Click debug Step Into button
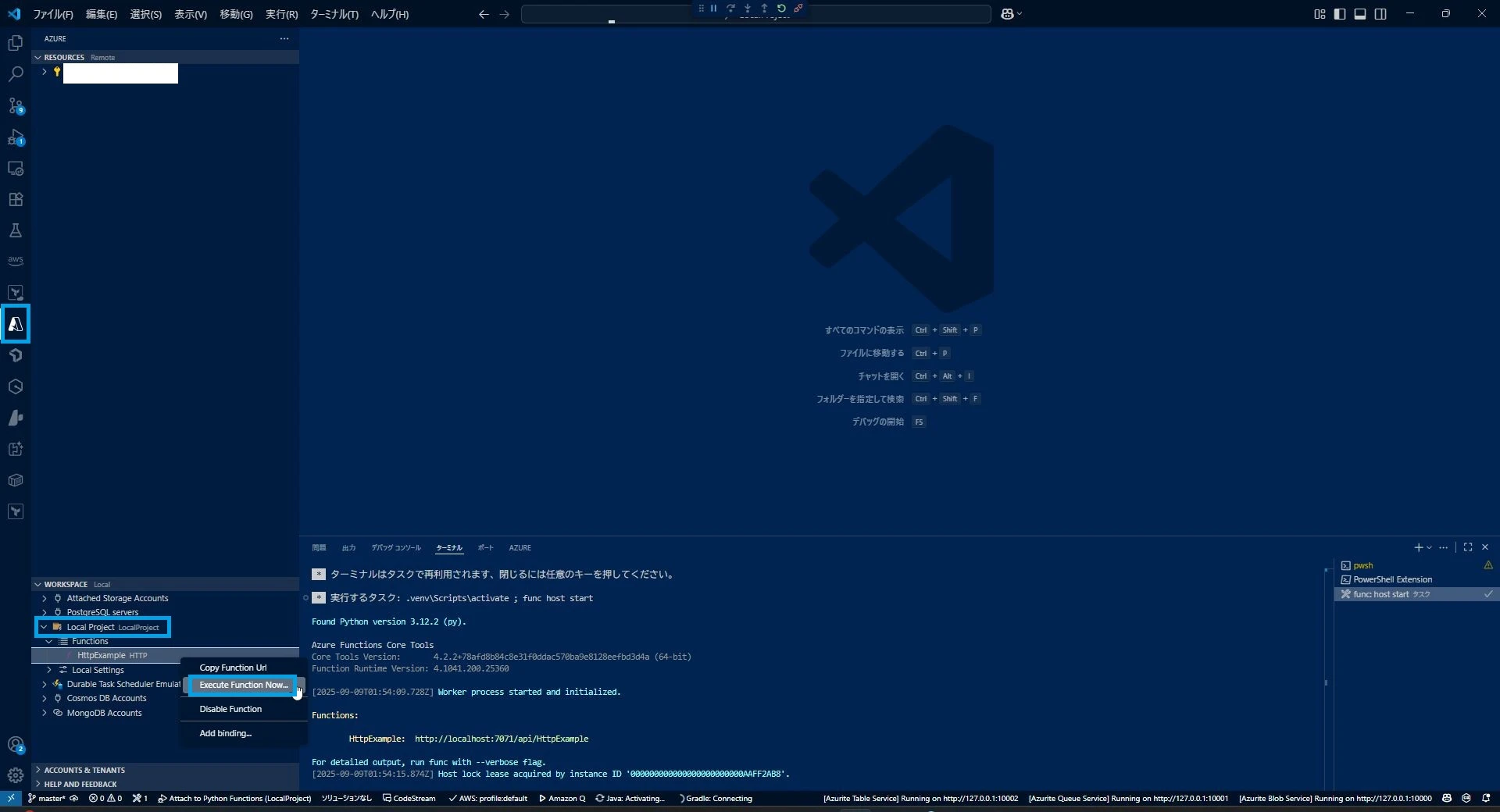 (x=748, y=8)
